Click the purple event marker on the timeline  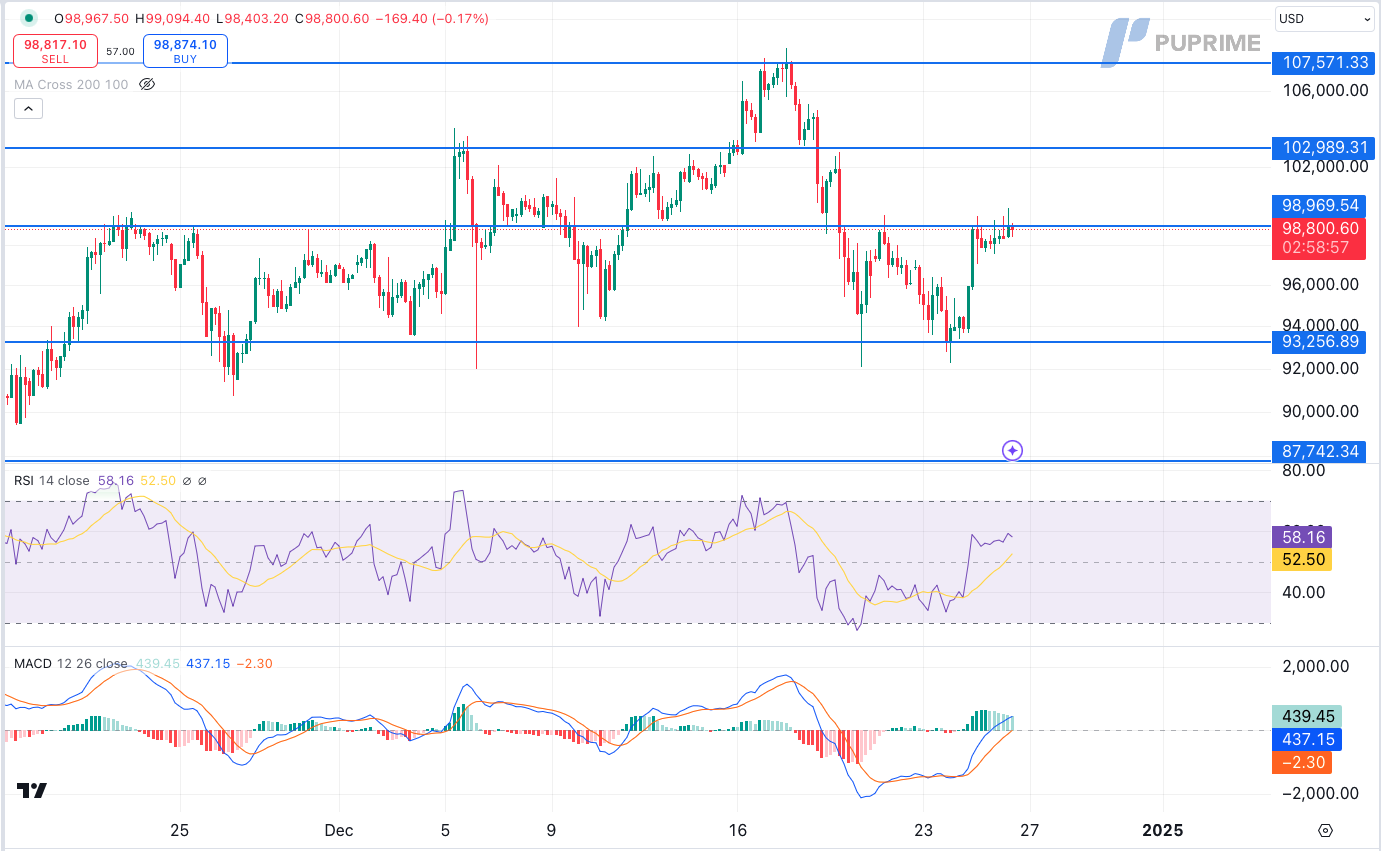click(x=1012, y=451)
